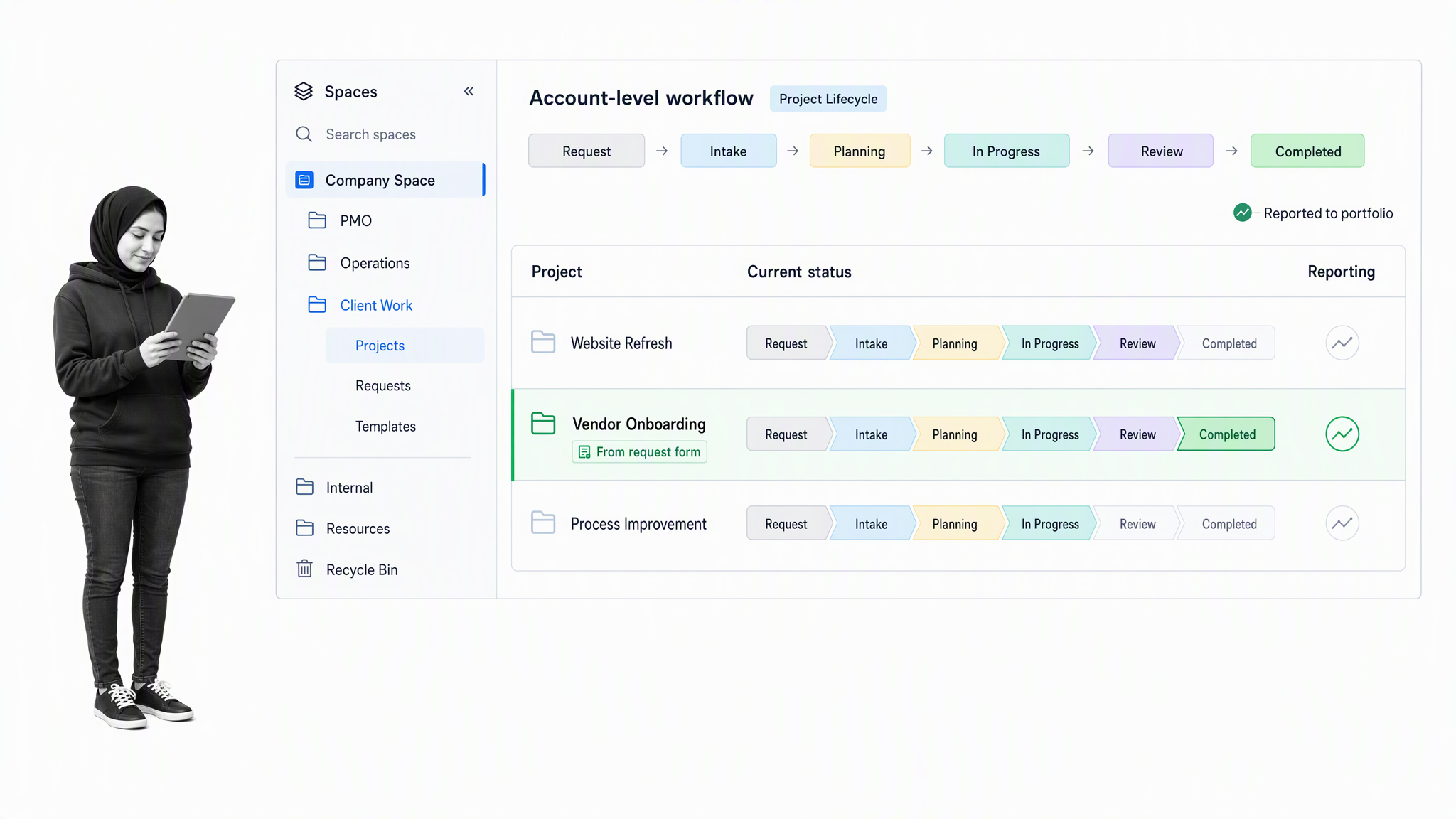
Task: Click the Spaces stacked layers icon
Action: (x=304, y=91)
